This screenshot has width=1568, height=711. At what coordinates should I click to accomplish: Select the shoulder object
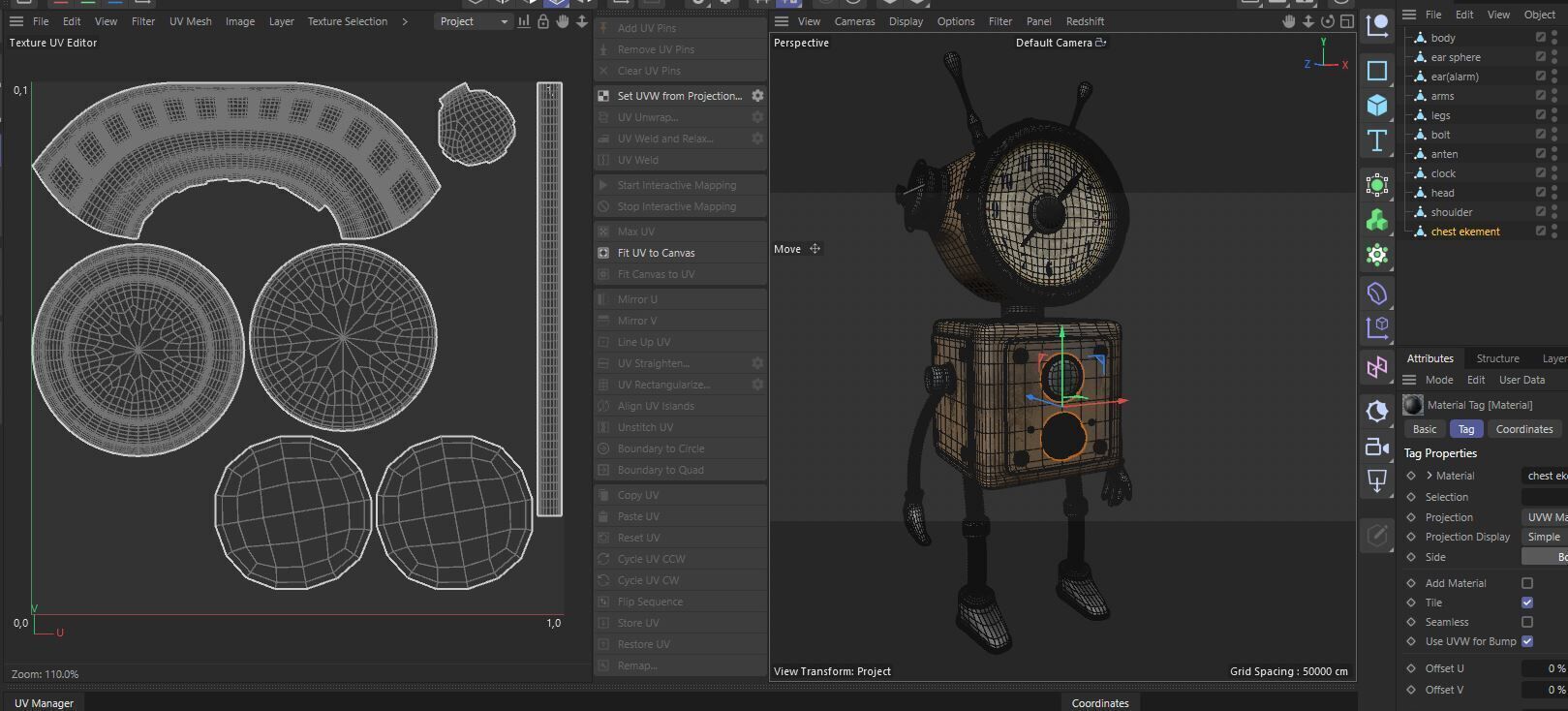(1452, 212)
